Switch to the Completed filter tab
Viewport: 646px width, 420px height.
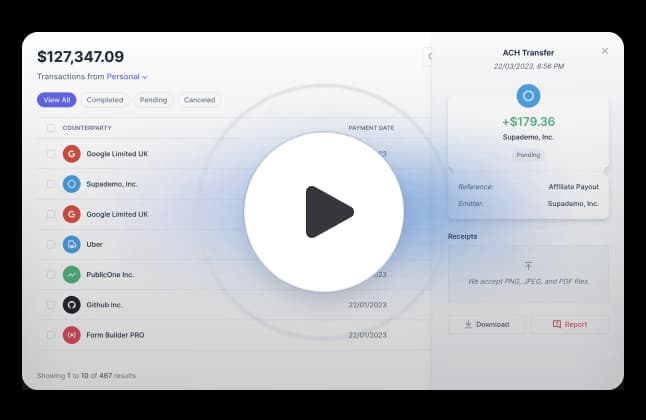tap(105, 100)
